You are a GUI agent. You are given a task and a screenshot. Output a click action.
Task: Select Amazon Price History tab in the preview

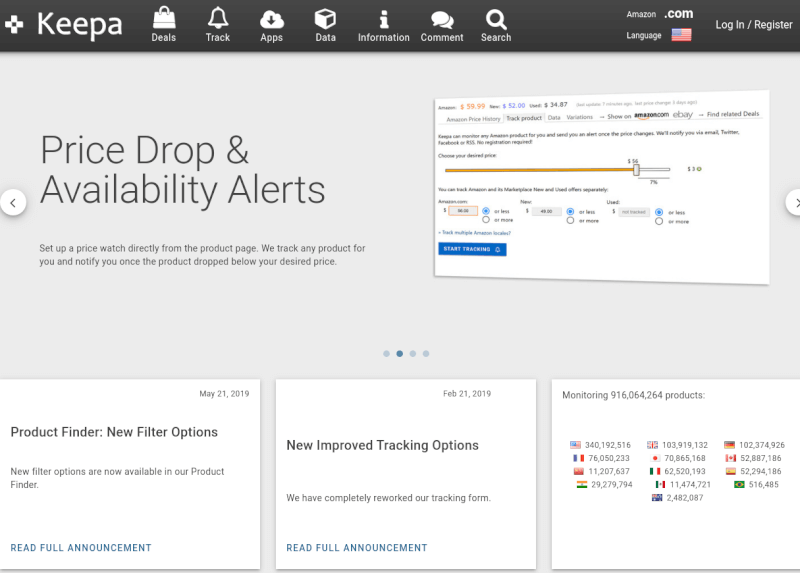coord(473,119)
